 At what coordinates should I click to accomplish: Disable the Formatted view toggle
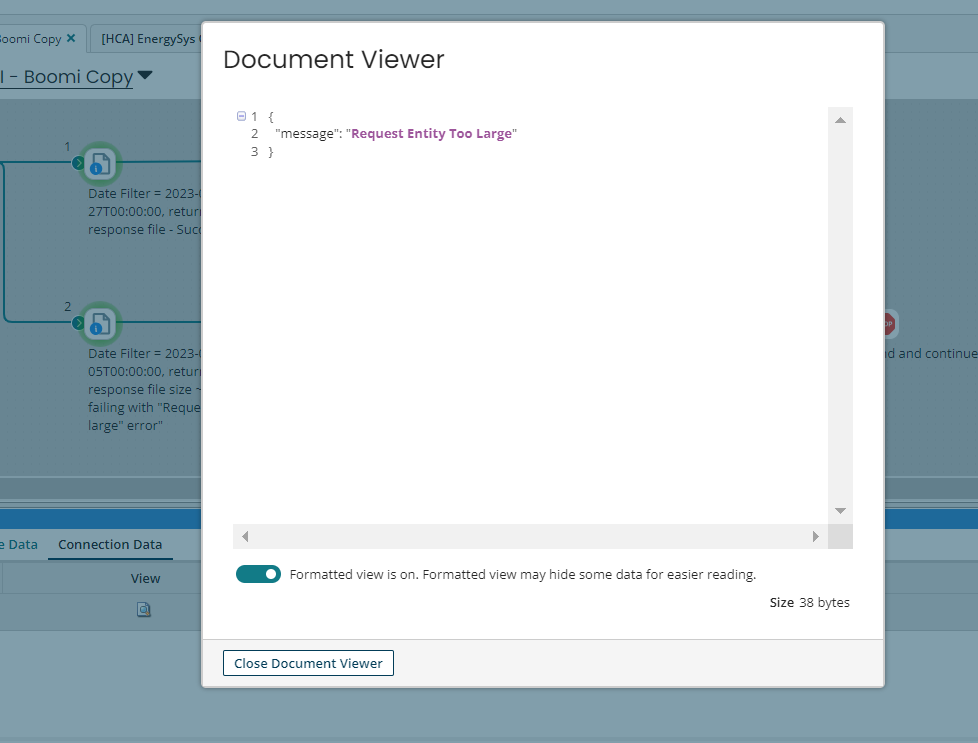[258, 574]
